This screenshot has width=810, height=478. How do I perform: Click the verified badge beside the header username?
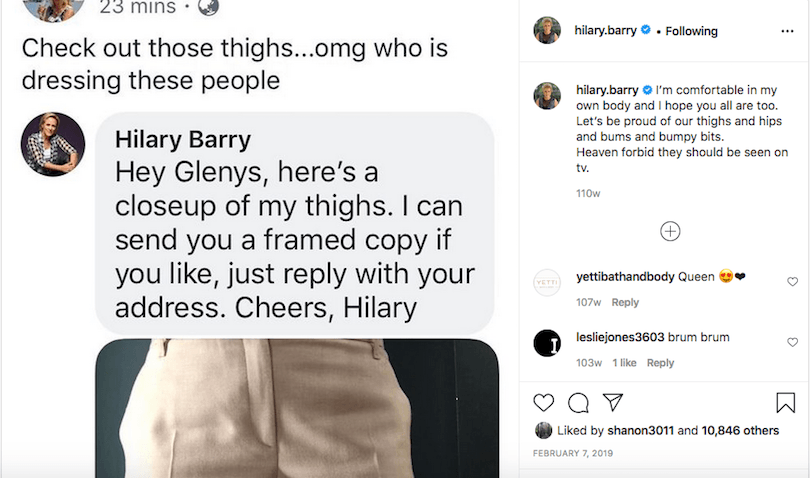(646, 31)
